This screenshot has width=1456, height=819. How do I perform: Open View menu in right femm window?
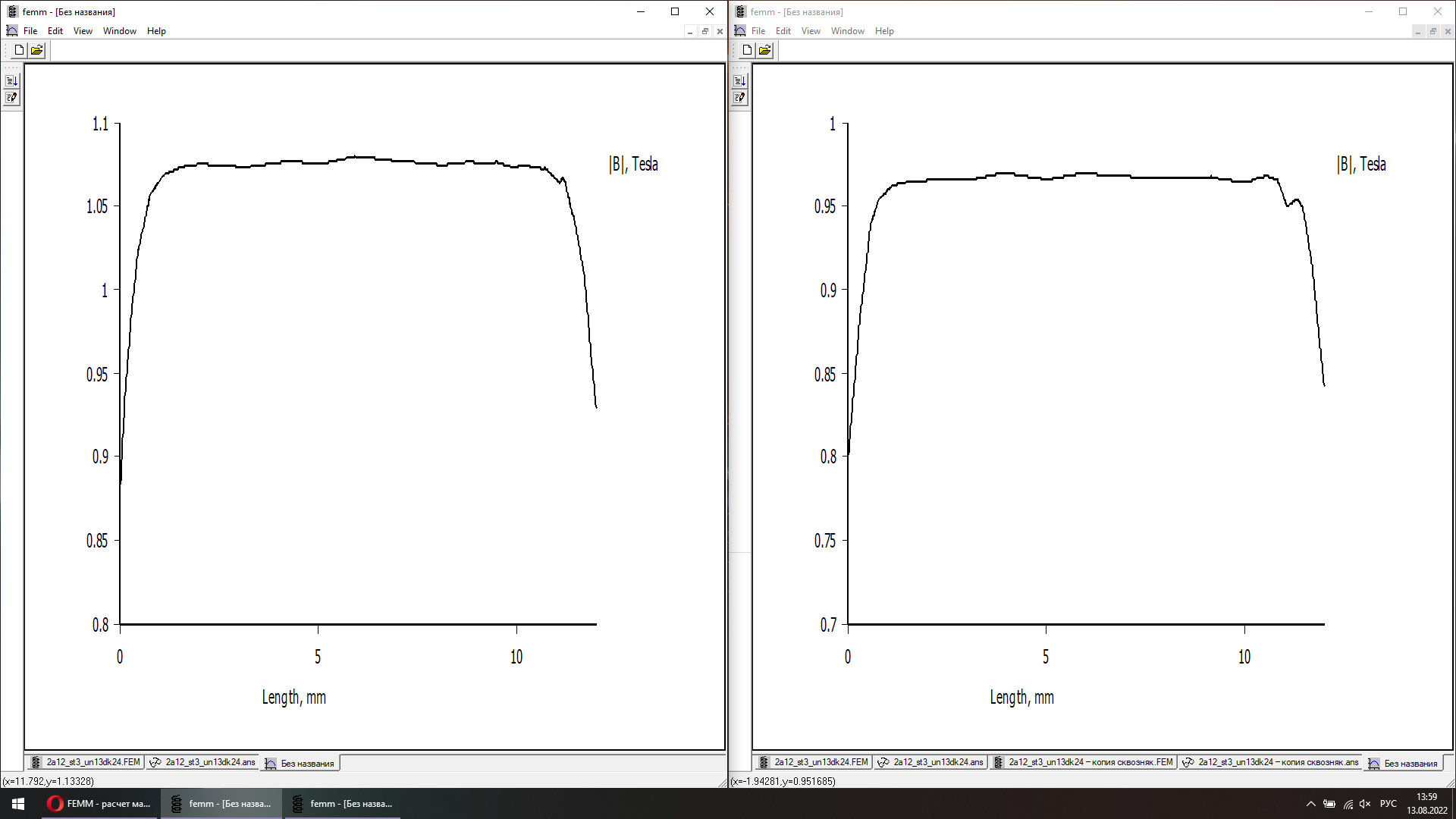pos(811,31)
